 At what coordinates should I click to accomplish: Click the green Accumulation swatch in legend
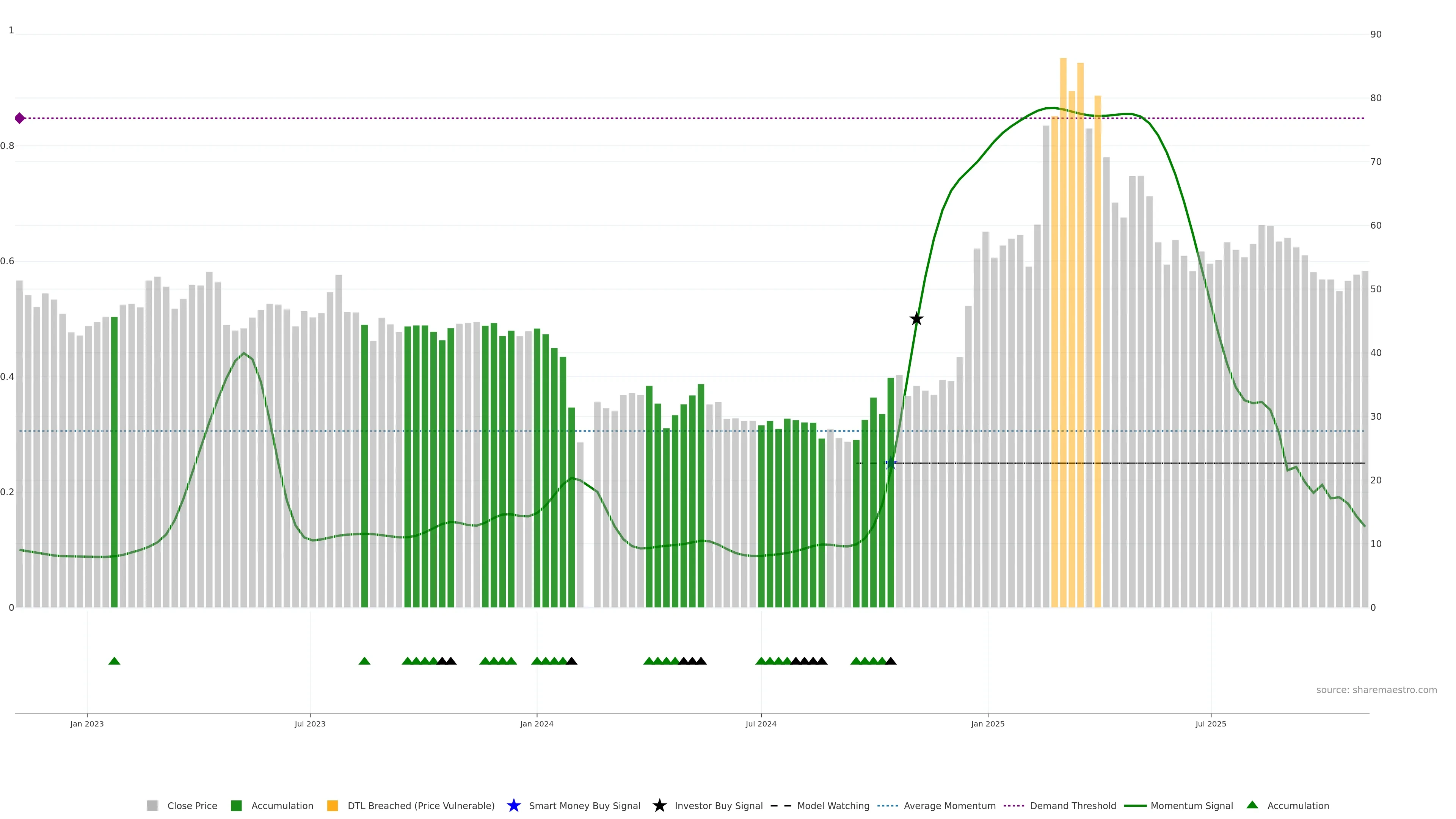point(237,806)
